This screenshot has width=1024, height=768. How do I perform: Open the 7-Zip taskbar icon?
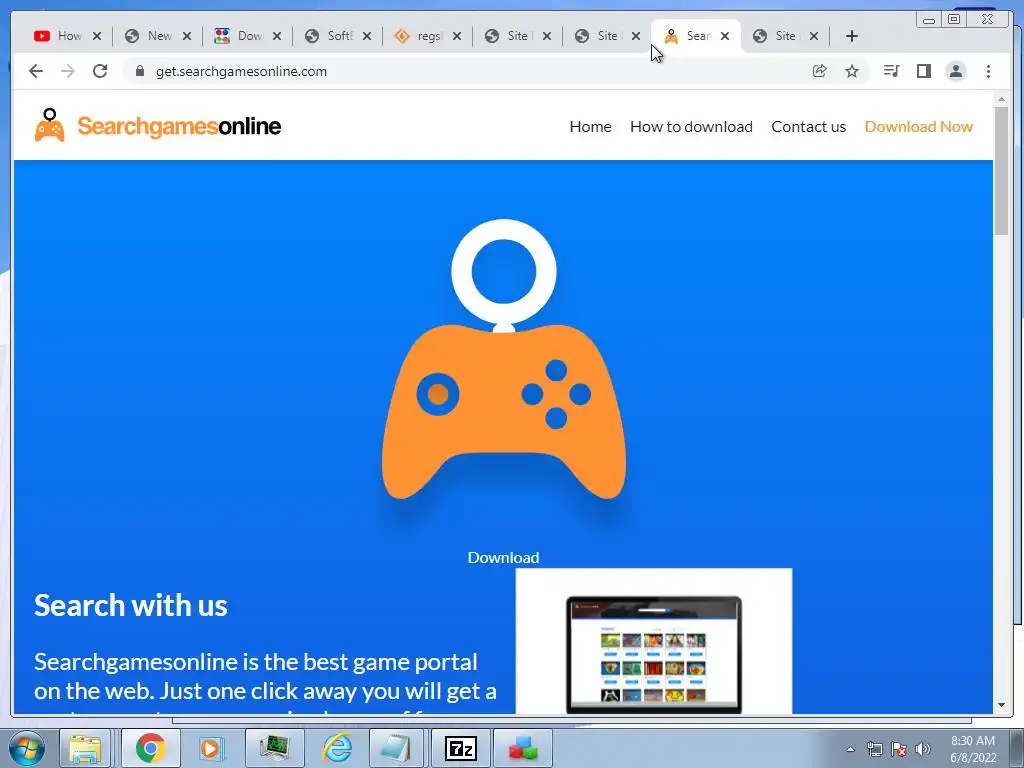(460, 748)
